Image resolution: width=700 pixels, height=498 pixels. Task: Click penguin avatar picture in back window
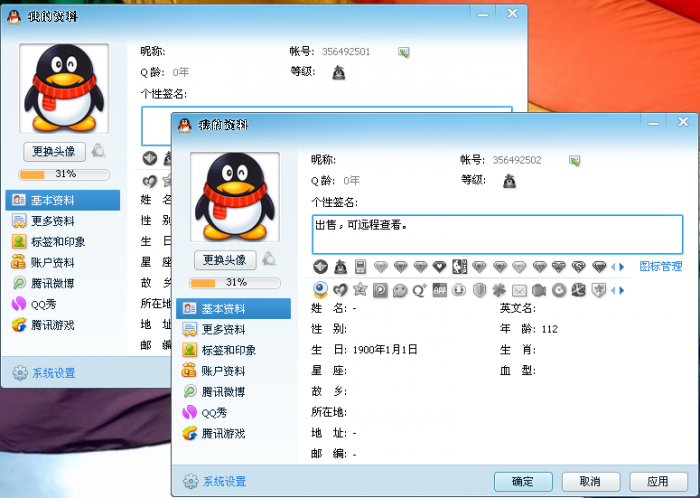(64, 88)
